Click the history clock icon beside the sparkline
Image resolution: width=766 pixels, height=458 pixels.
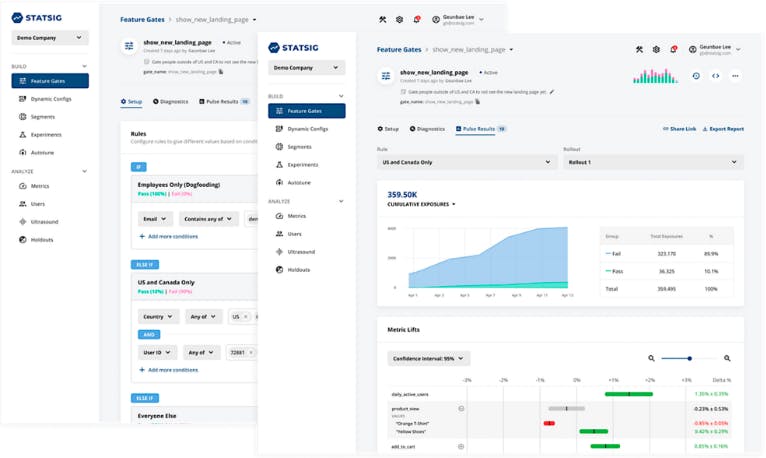[696, 76]
